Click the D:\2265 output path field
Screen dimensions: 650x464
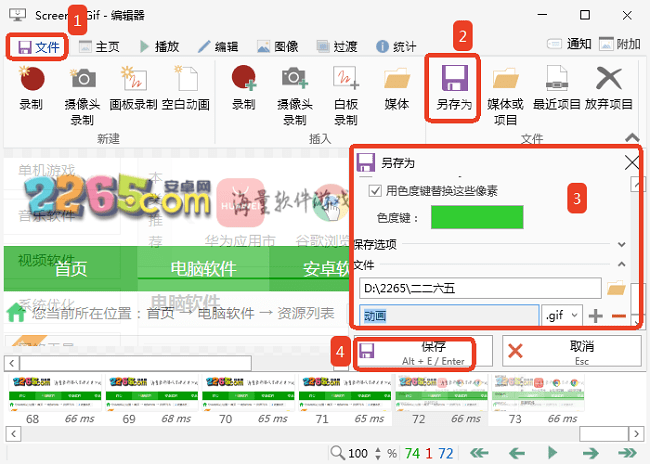click(480, 288)
